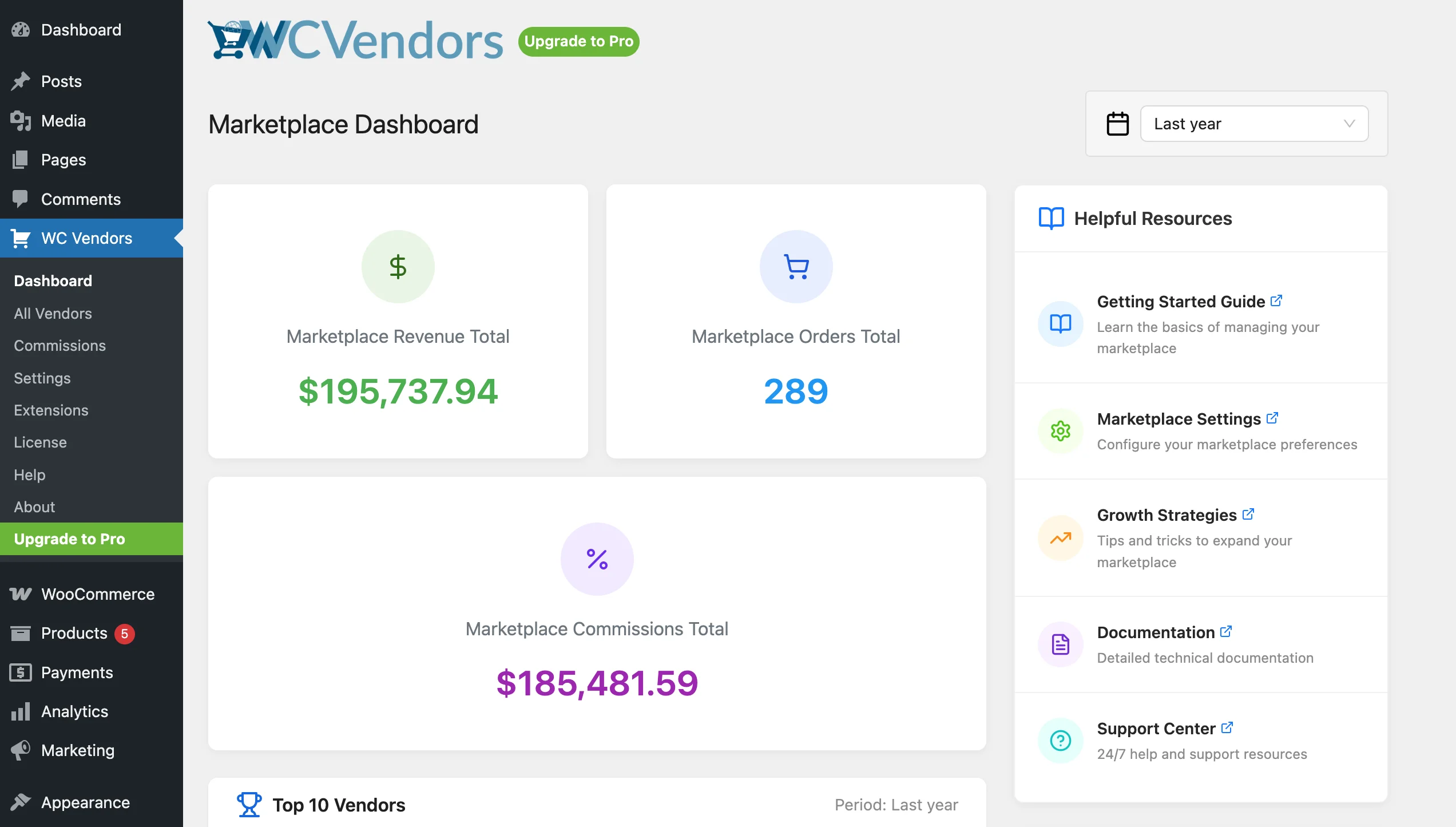Viewport: 1456px width, 827px height.
Task: Open All Vendors submenu item
Action: click(53, 314)
